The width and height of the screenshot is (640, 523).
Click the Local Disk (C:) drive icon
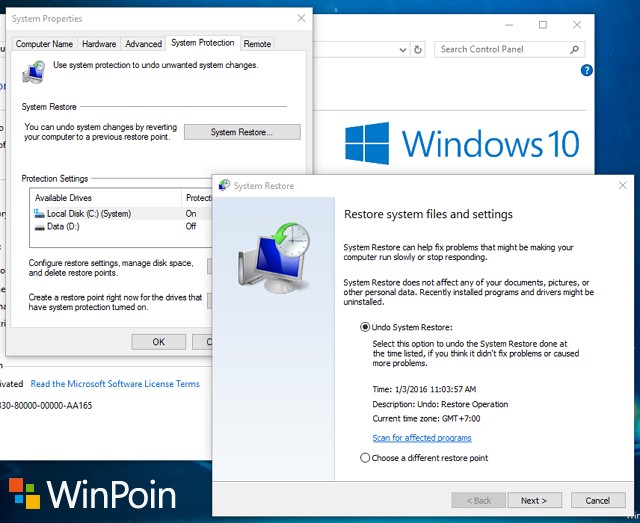coord(39,214)
